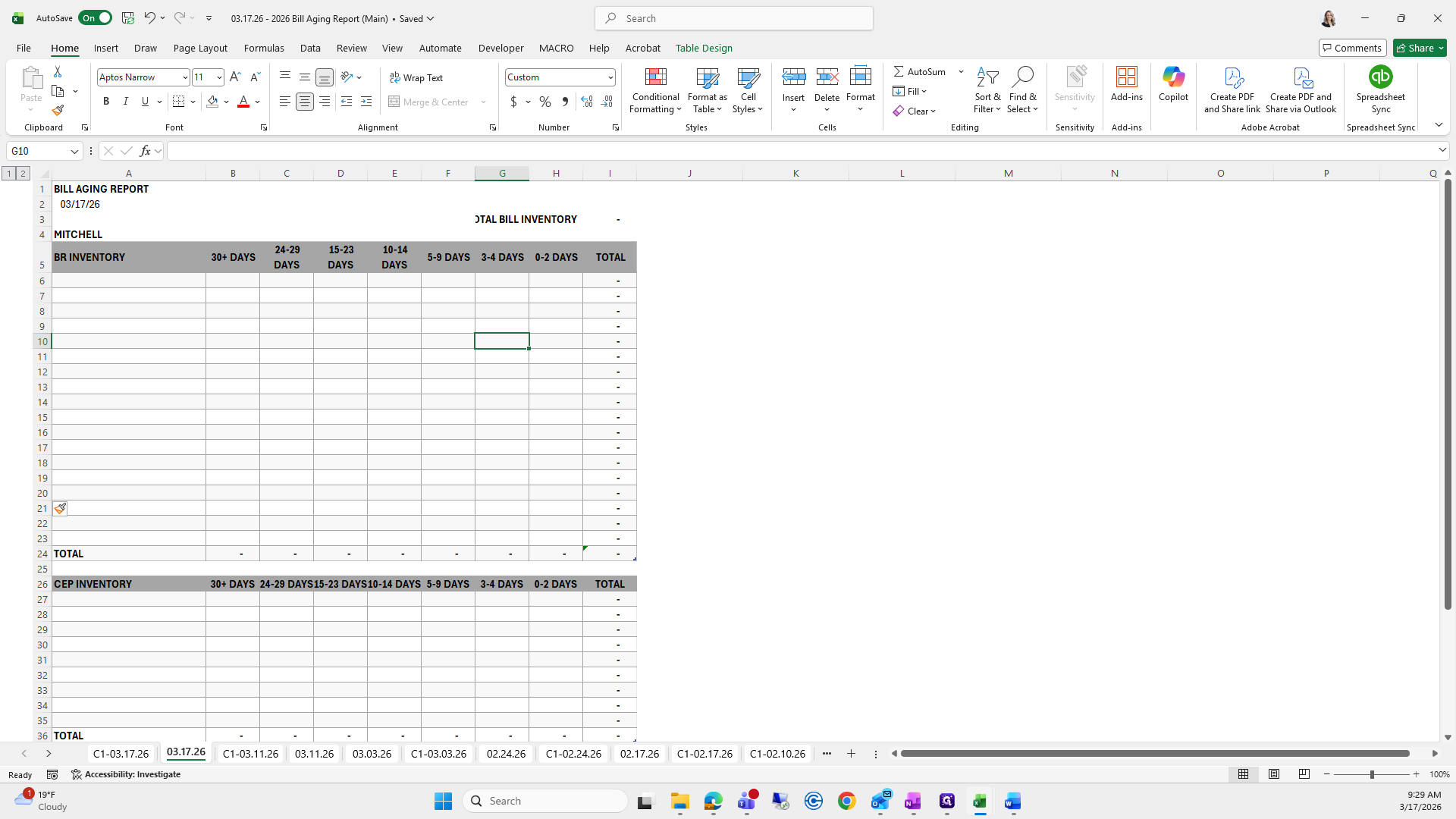Click the Percent Style icon

[x=545, y=102]
